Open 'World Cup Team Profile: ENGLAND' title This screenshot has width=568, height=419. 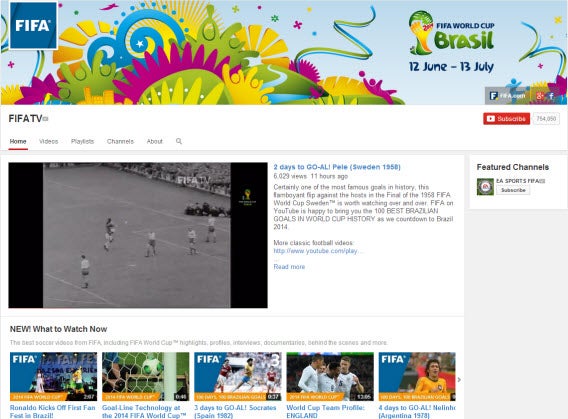(x=326, y=411)
